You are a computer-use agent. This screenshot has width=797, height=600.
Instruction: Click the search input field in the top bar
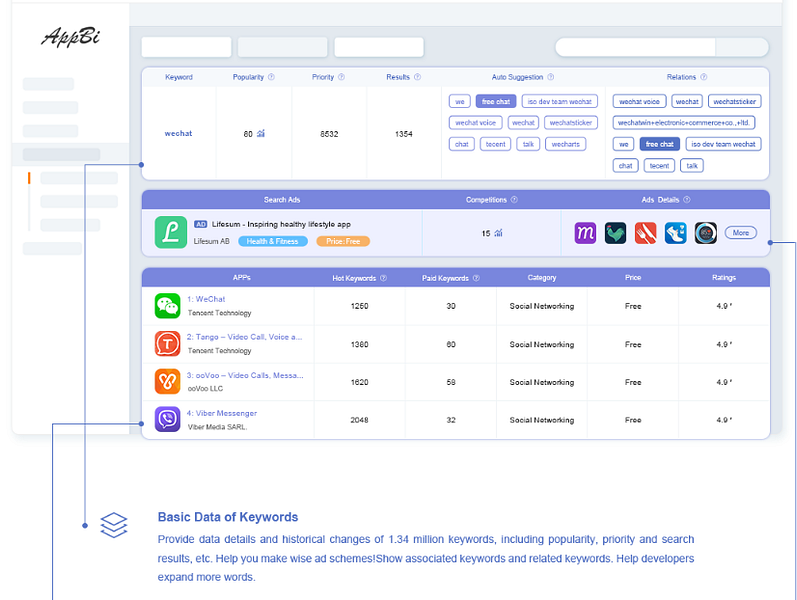coord(635,47)
